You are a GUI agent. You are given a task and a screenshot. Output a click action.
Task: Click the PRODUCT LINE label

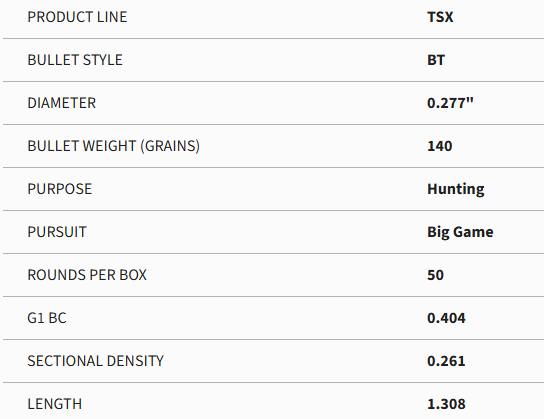point(77,17)
